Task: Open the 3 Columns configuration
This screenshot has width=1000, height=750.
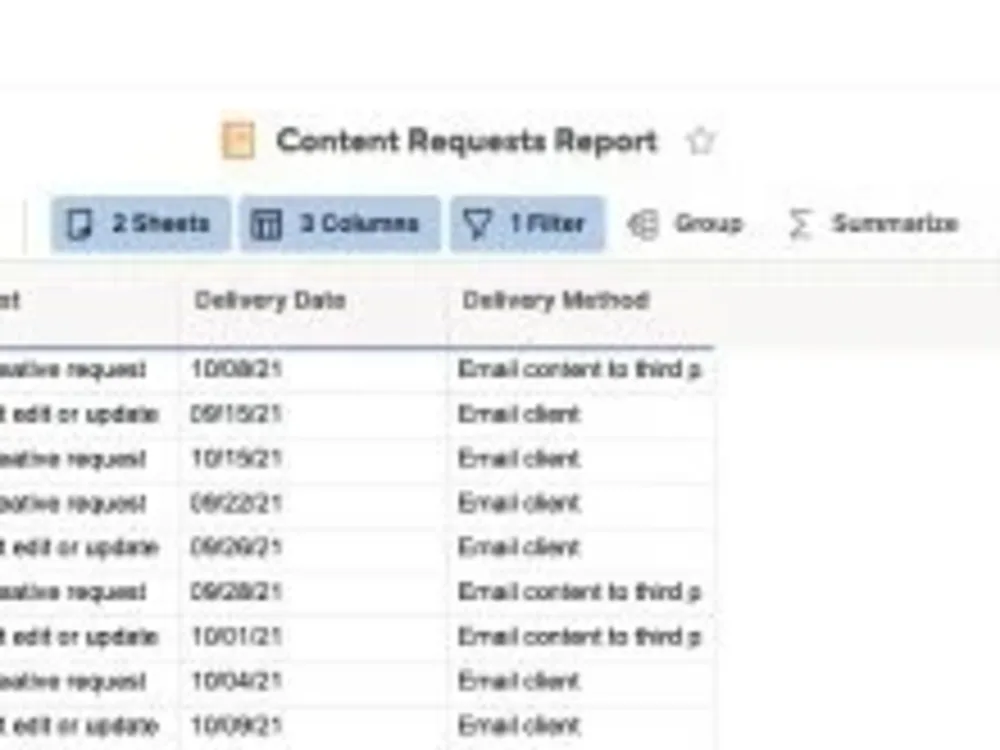Action: [x=340, y=224]
